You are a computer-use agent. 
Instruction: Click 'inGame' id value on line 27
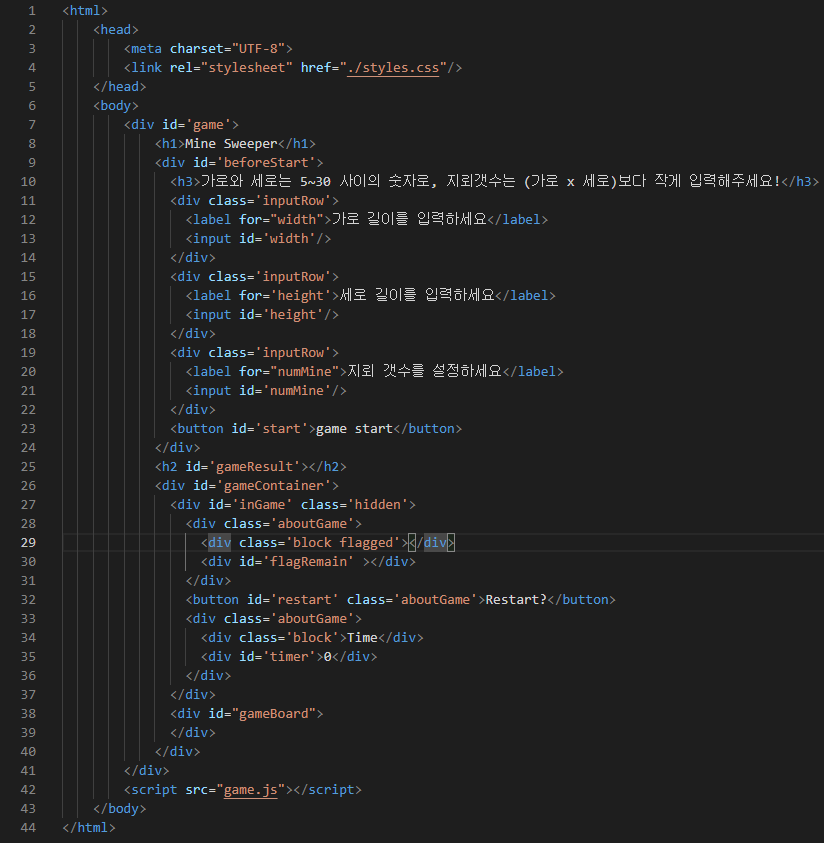pos(262,505)
